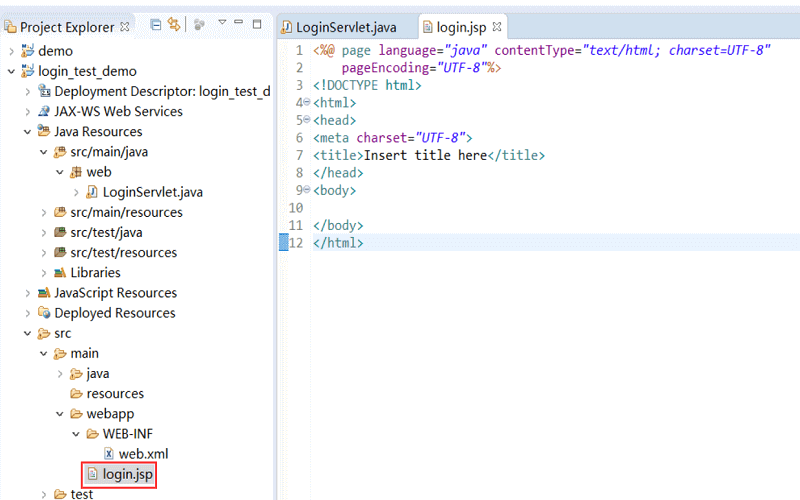Image resolution: width=800 pixels, height=500 pixels.
Task: Expand JavaScript Resources node
Action: point(28,293)
